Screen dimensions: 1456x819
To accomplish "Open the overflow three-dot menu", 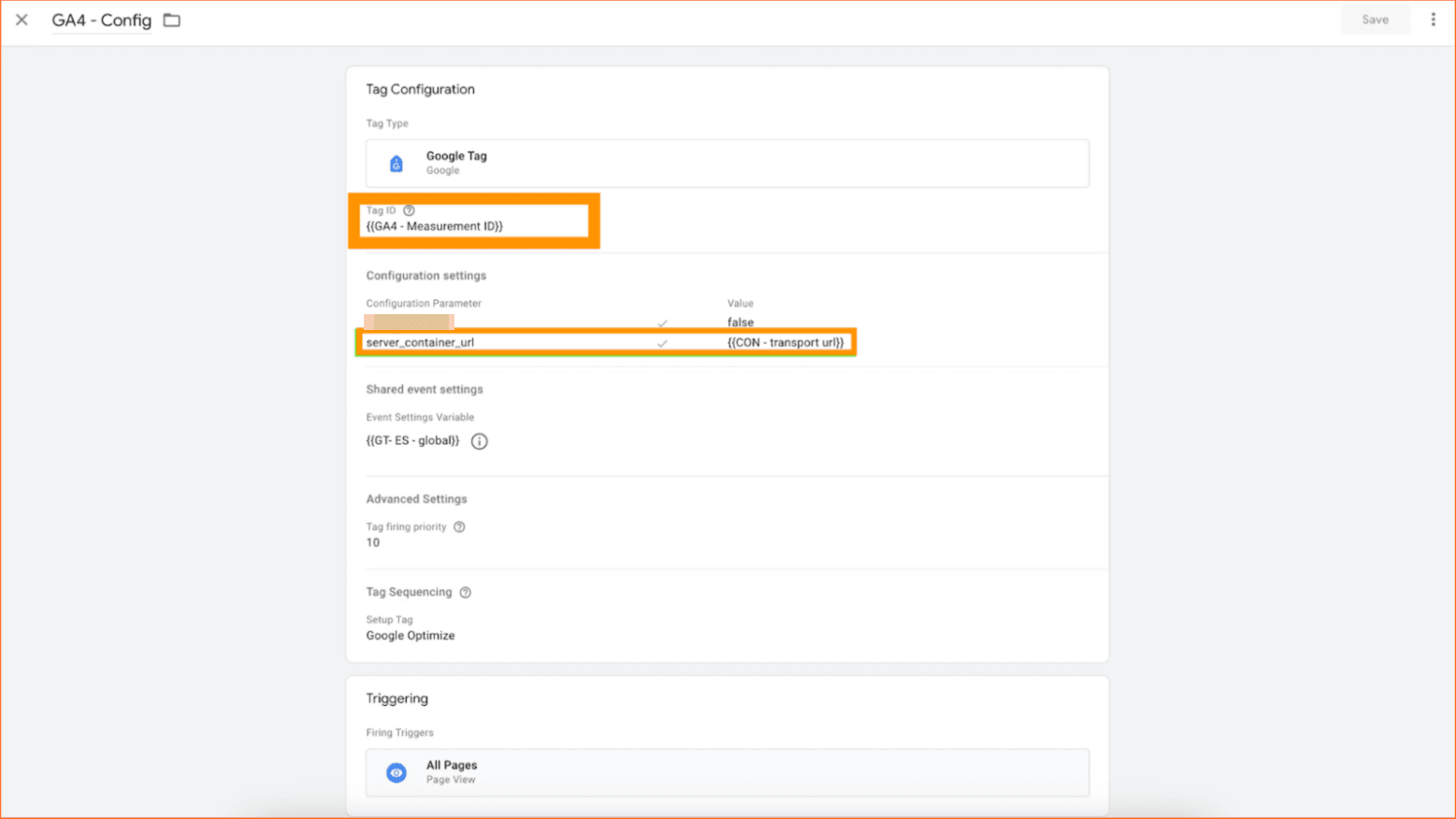I will 1434,19.
